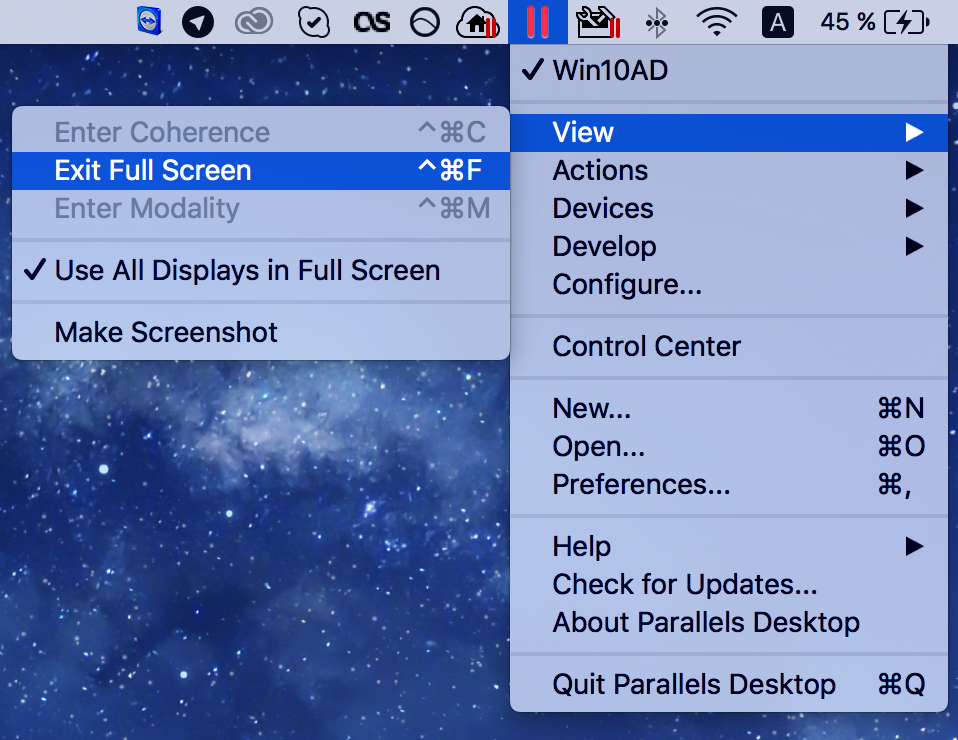The width and height of the screenshot is (958, 740).
Task: Open Control Center
Action: pos(728,346)
